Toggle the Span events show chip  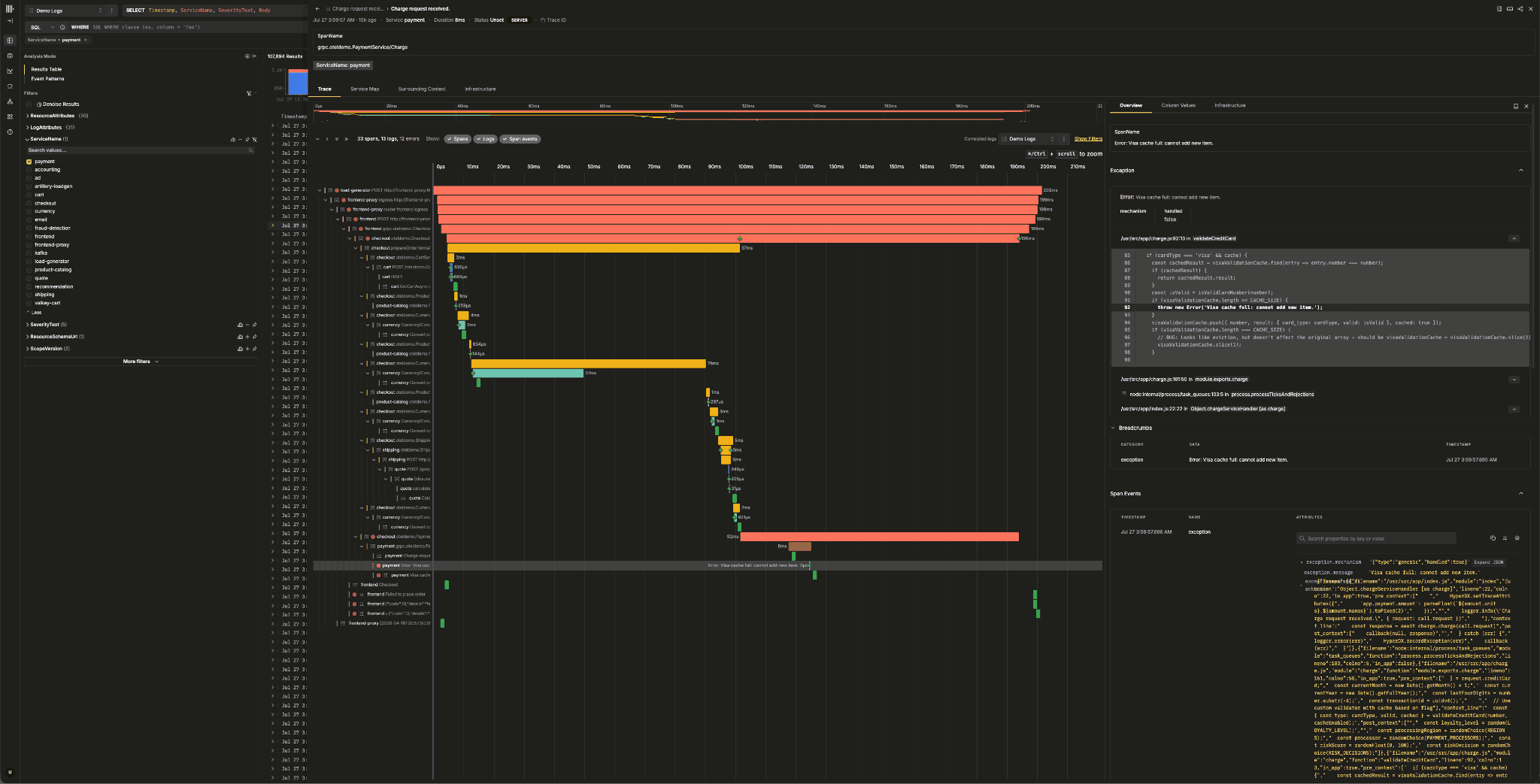pyautogui.click(x=520, y=139)
